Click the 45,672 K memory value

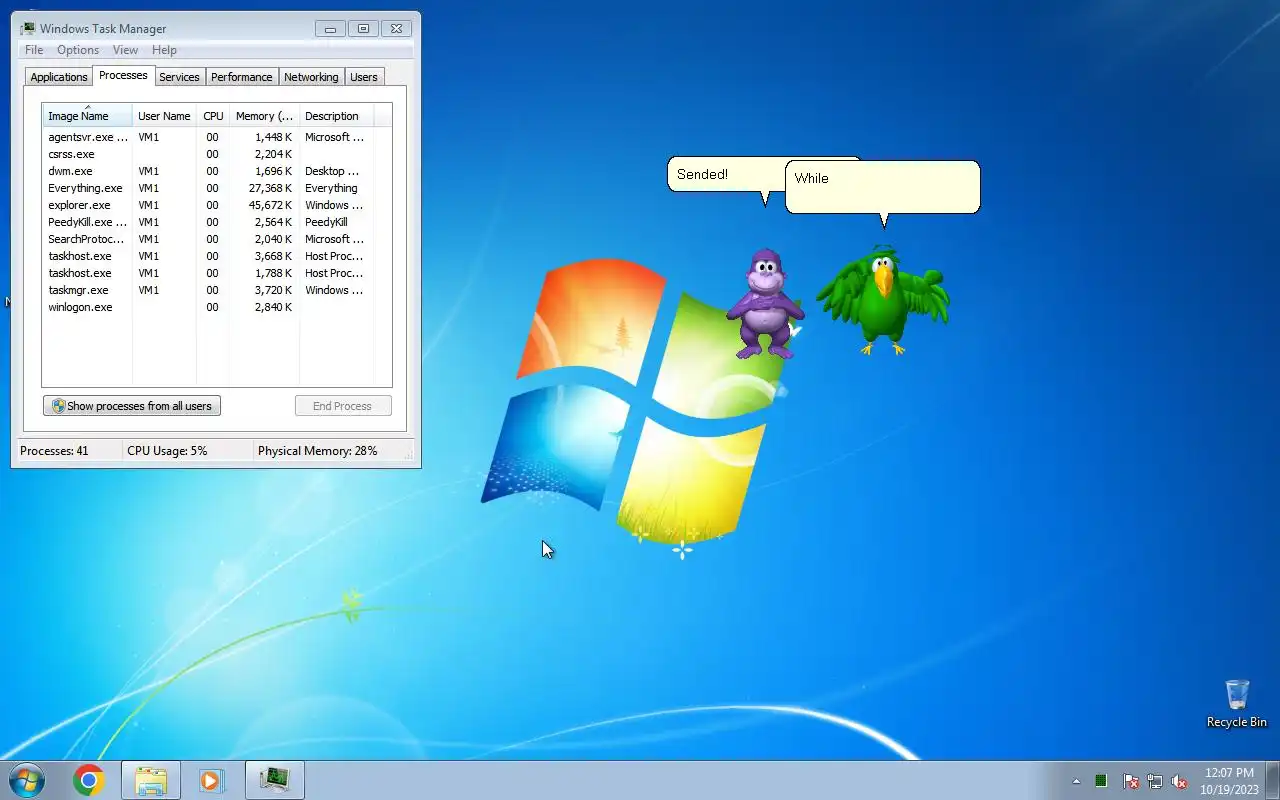[270, 205]
